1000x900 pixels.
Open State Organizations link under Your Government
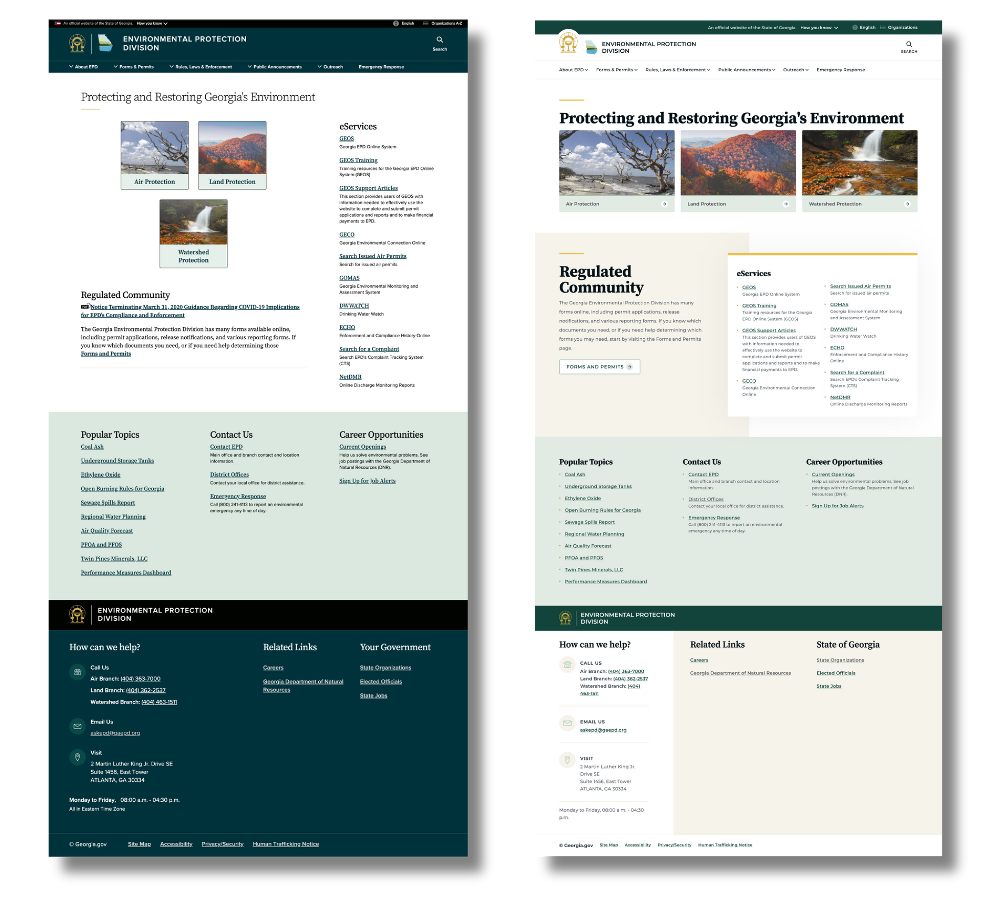[x=385, y=667]
